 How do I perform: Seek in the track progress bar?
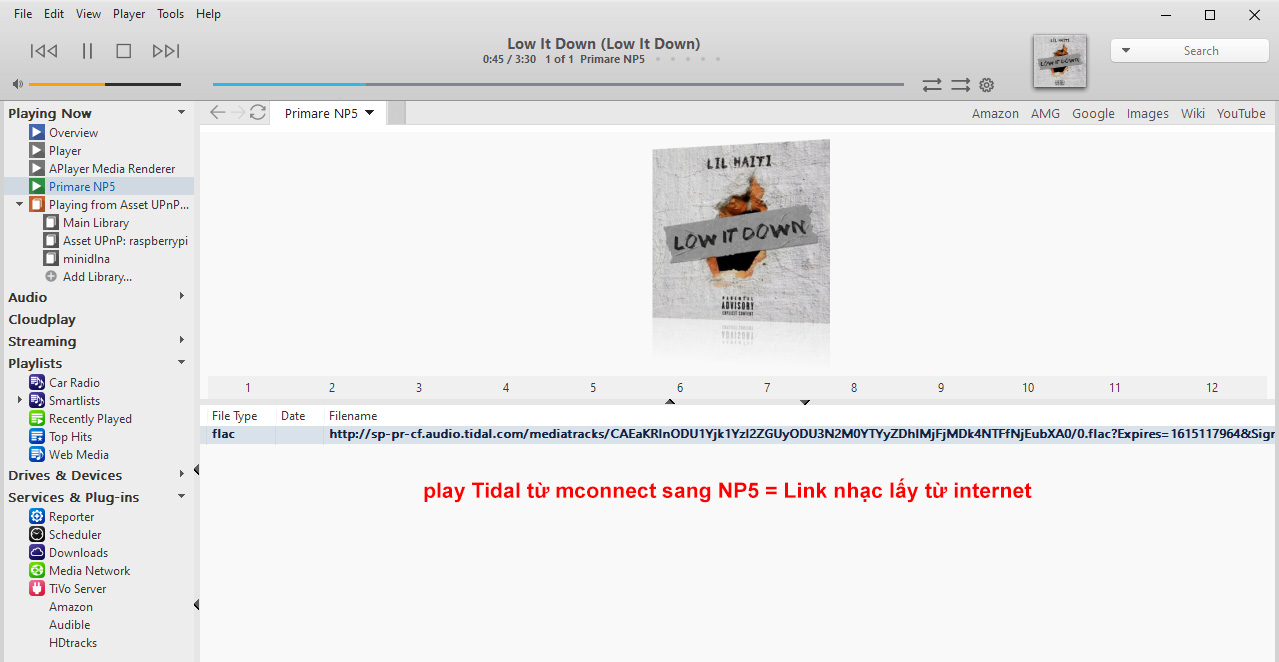558,84
